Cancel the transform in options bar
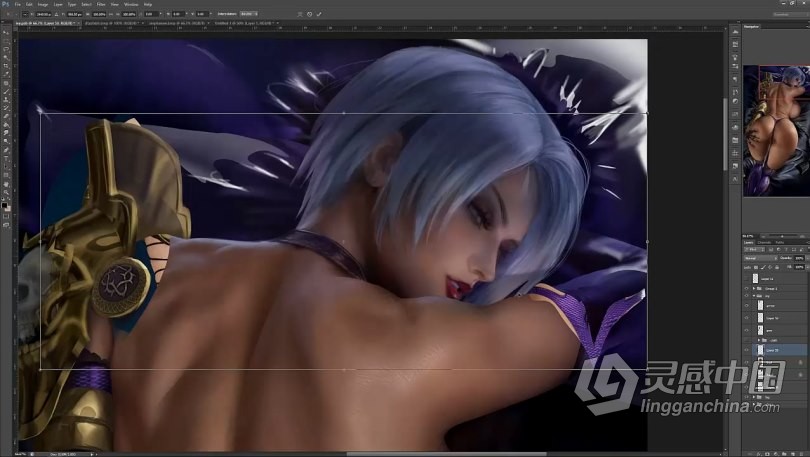 pyautogui.click(x=309, y=14)
